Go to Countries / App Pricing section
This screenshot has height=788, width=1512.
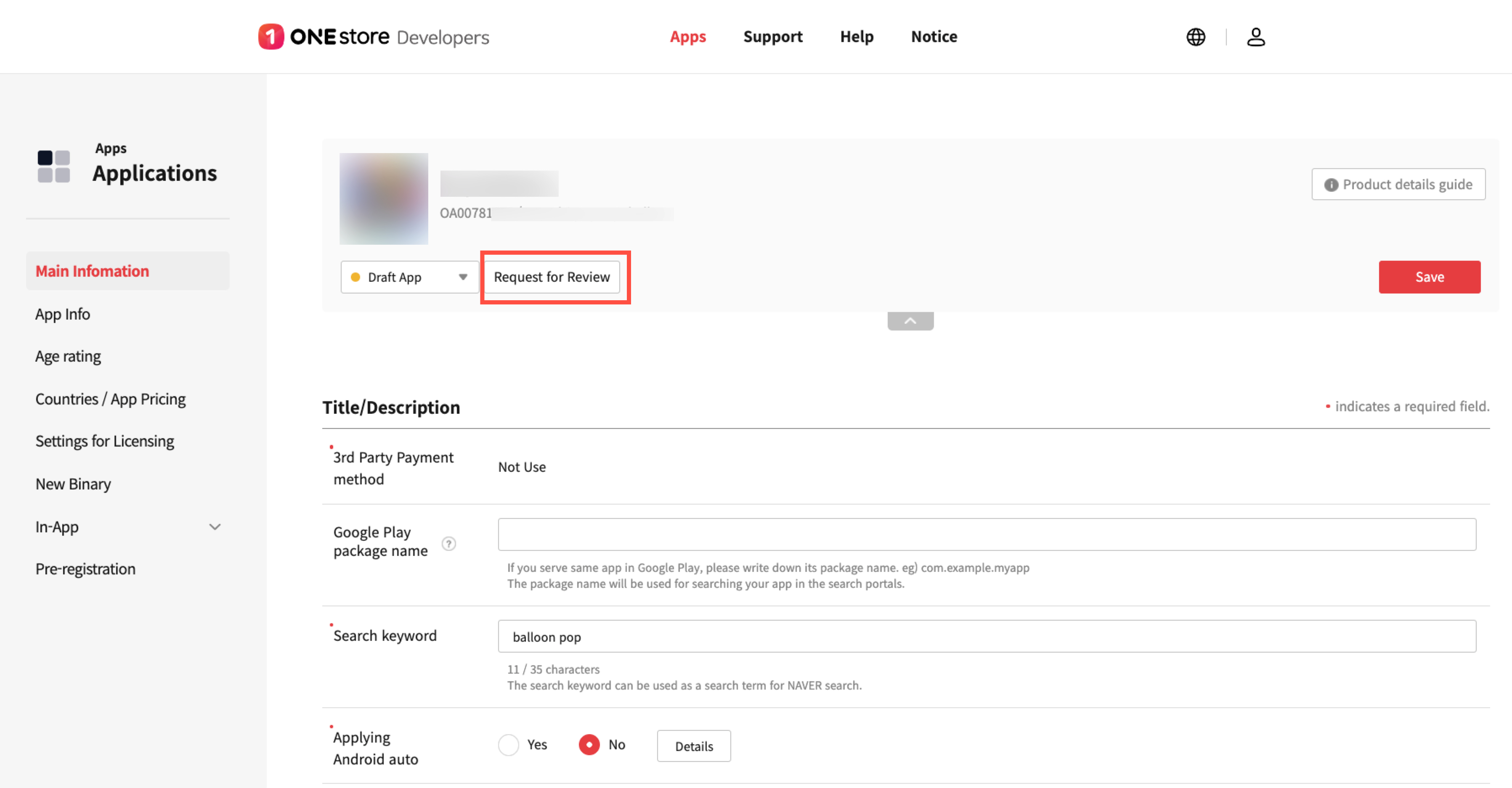coord(110,399)
